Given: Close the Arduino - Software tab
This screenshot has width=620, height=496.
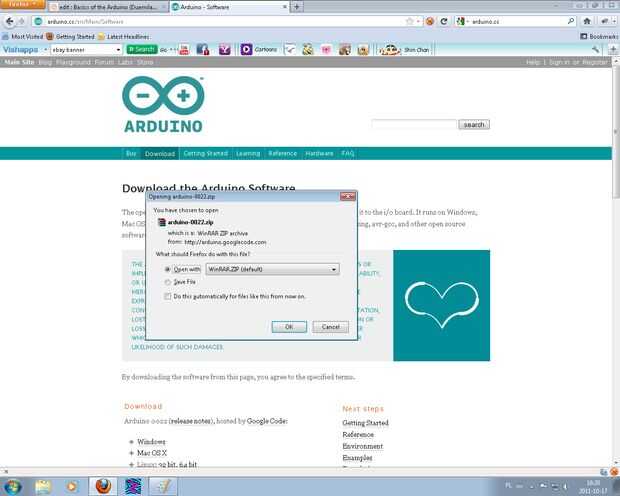Looking at the screenshot, I should (285, 7).
